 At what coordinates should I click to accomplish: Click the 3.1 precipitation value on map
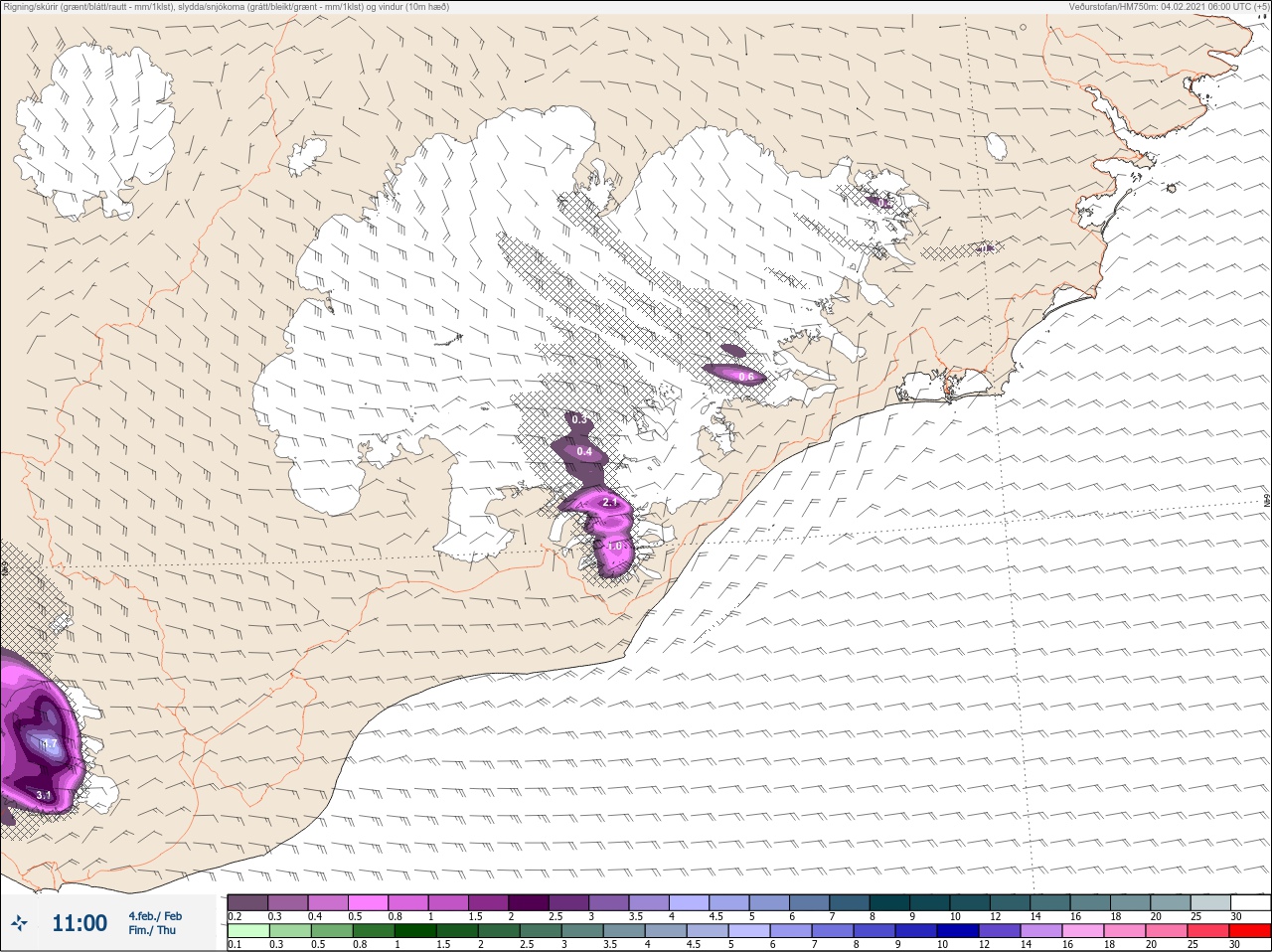click(43, 795)
